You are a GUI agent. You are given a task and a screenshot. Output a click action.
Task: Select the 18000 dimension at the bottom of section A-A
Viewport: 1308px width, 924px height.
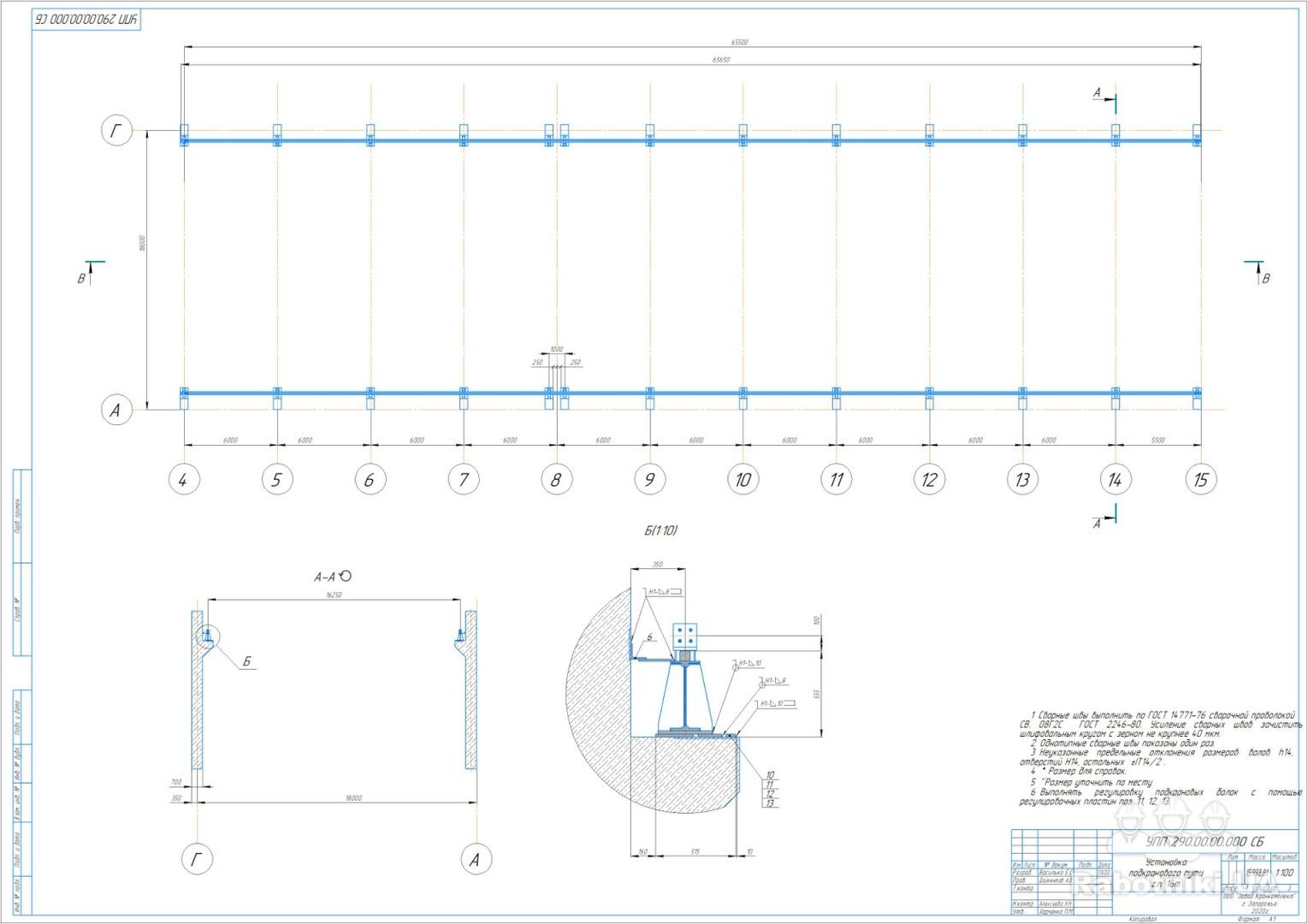(353, 797)
